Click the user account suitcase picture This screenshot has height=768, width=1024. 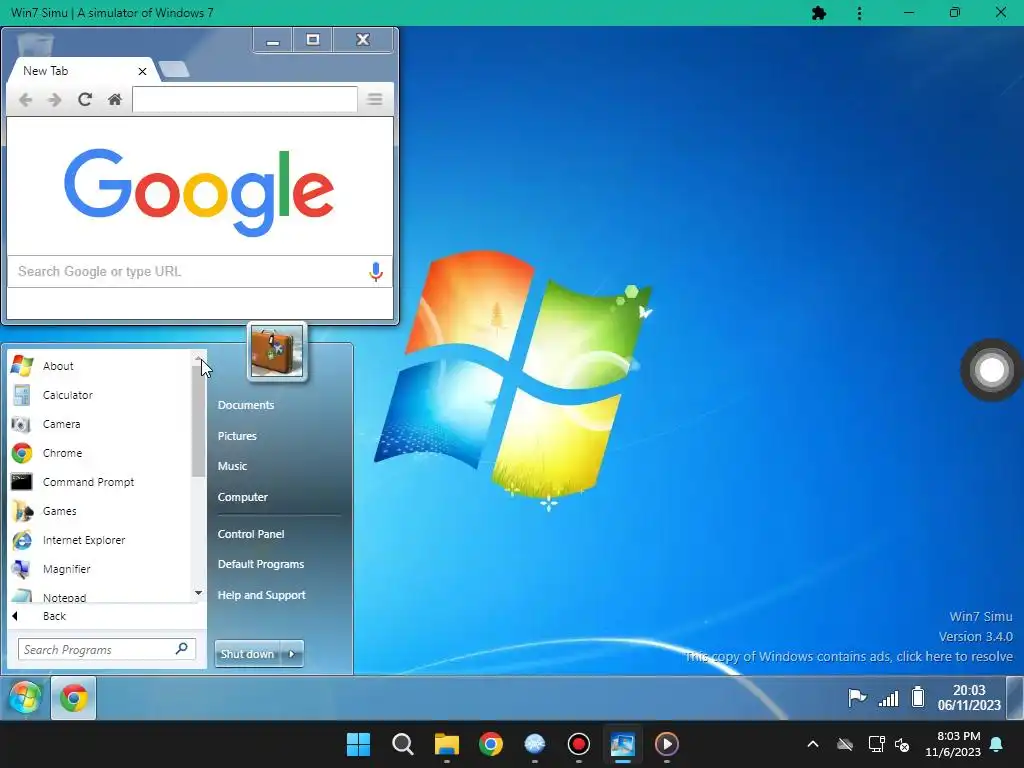(x=277, y=352)
